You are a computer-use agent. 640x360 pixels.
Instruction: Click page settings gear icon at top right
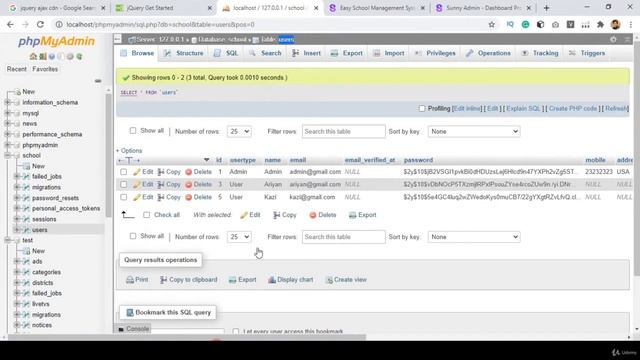click(613, 40)
